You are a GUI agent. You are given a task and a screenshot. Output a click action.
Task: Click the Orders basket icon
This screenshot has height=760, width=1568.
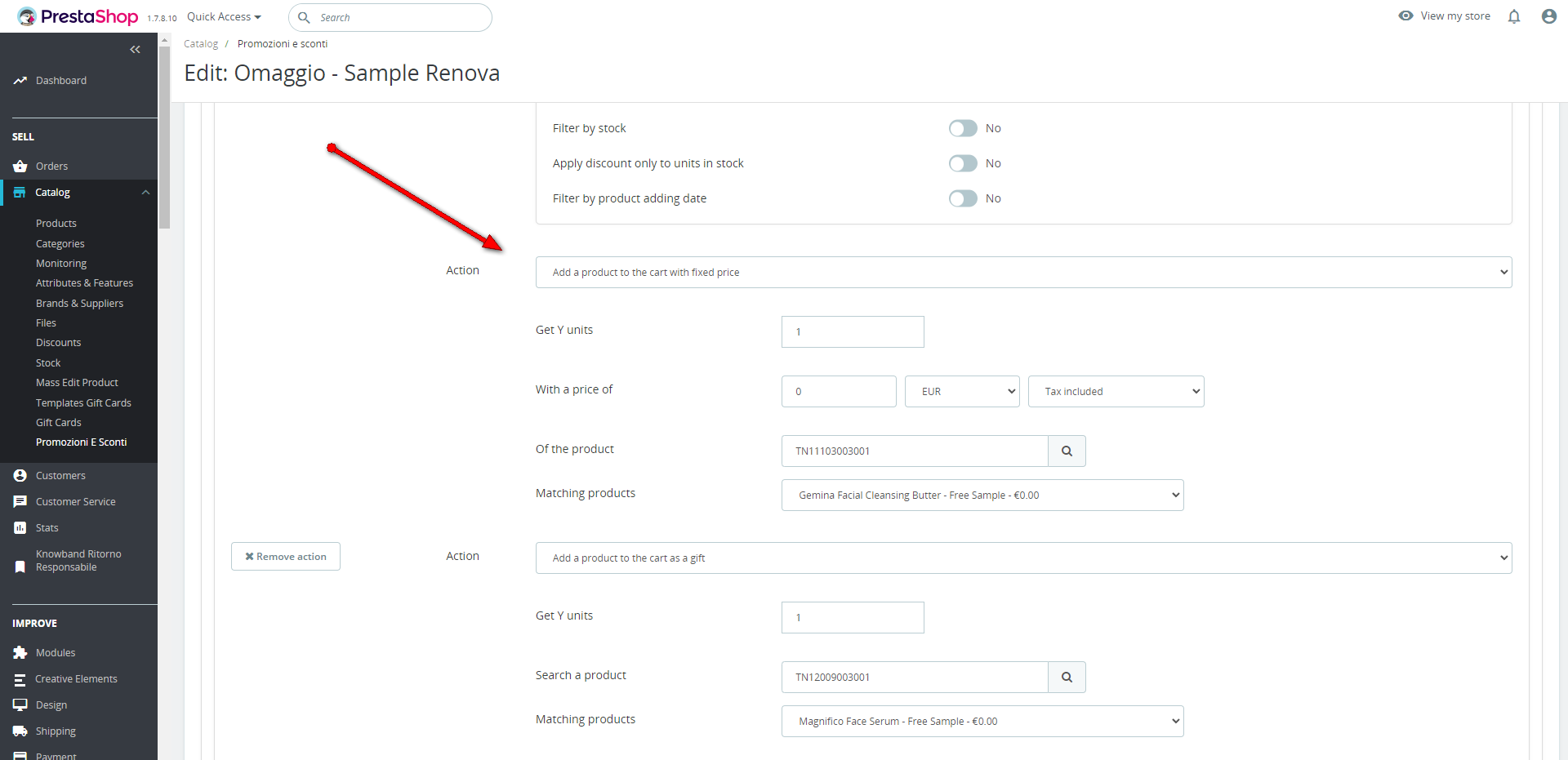click(20, 167)
